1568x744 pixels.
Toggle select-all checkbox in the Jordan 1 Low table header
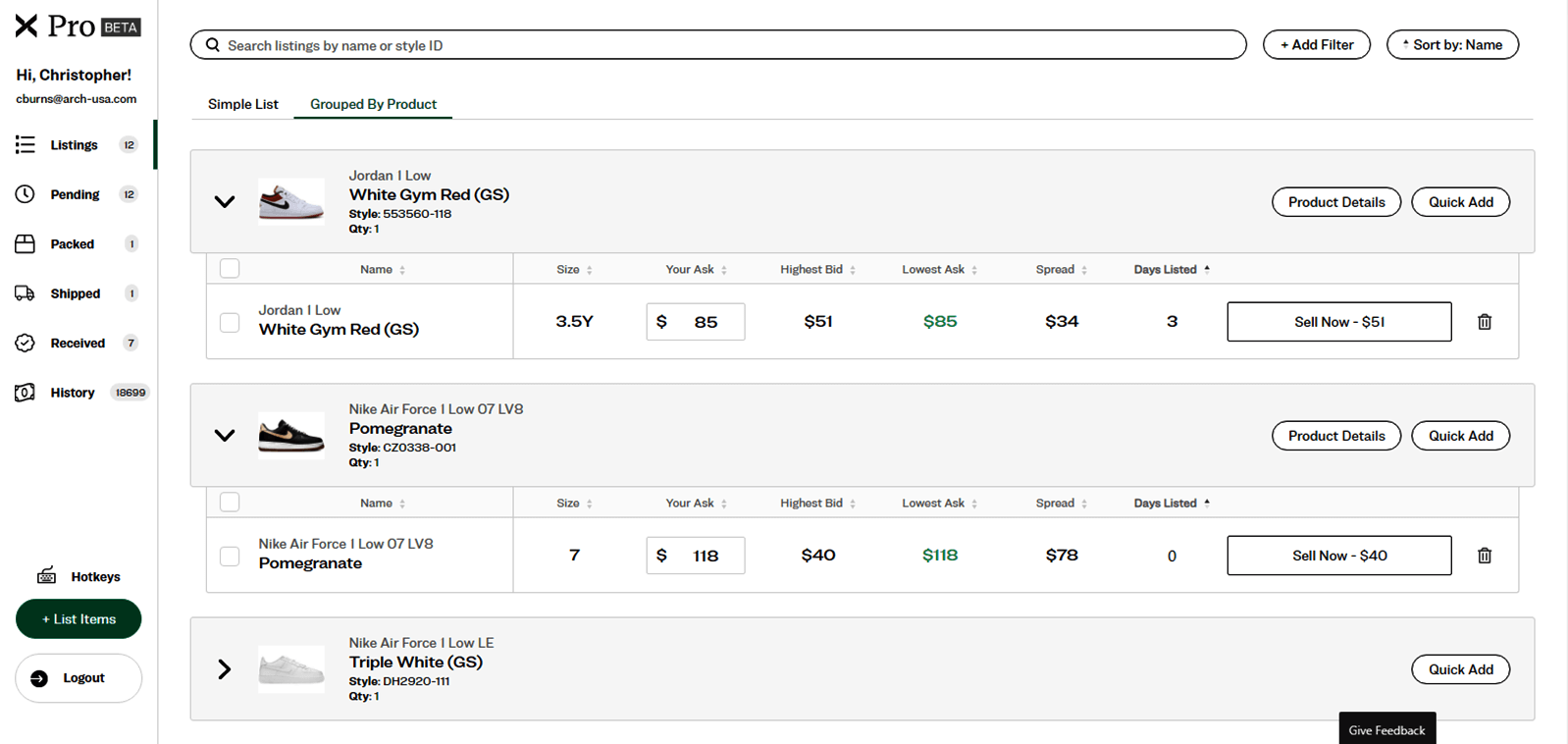click(230, 269)
